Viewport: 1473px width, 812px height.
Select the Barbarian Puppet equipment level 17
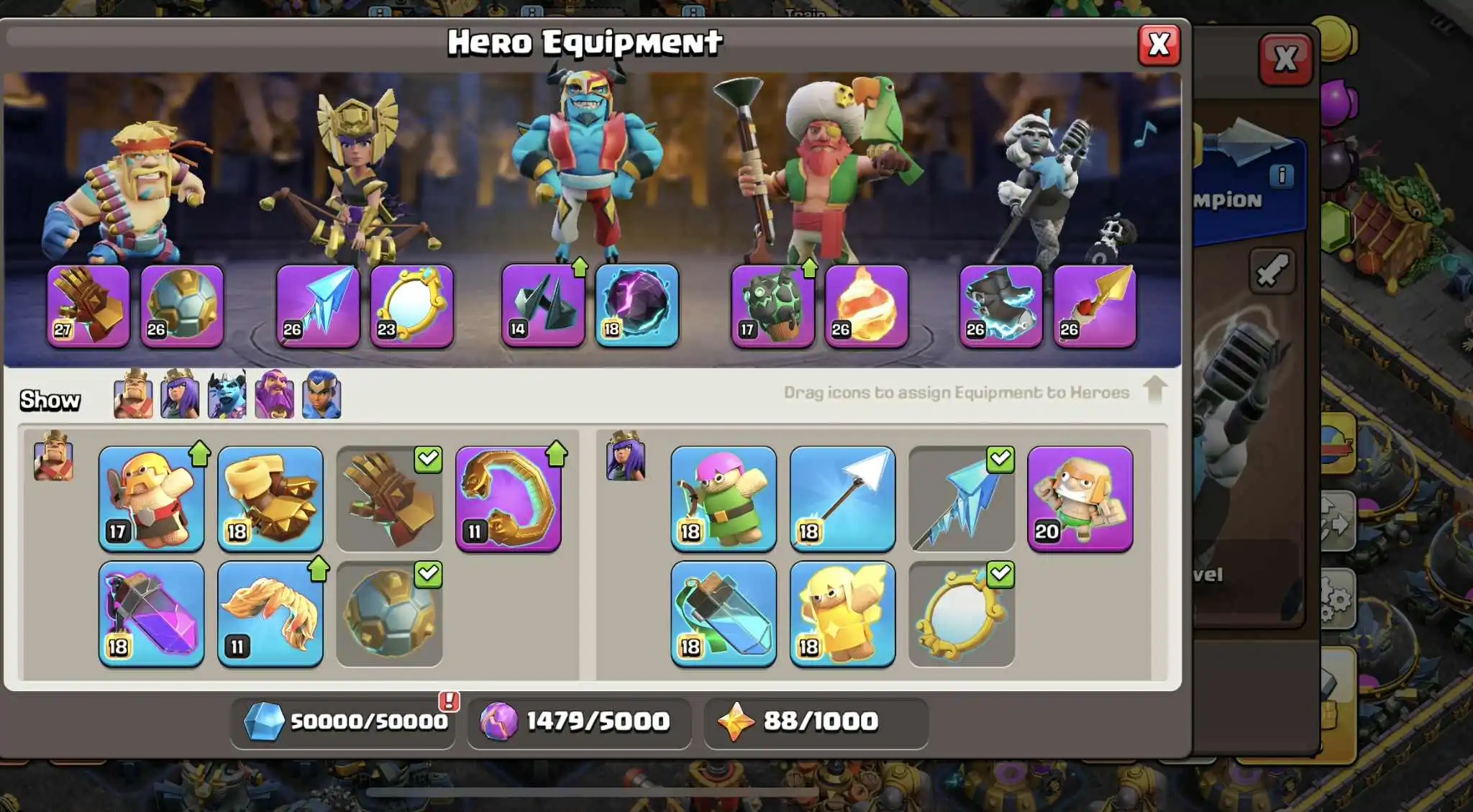coord(151,498)
